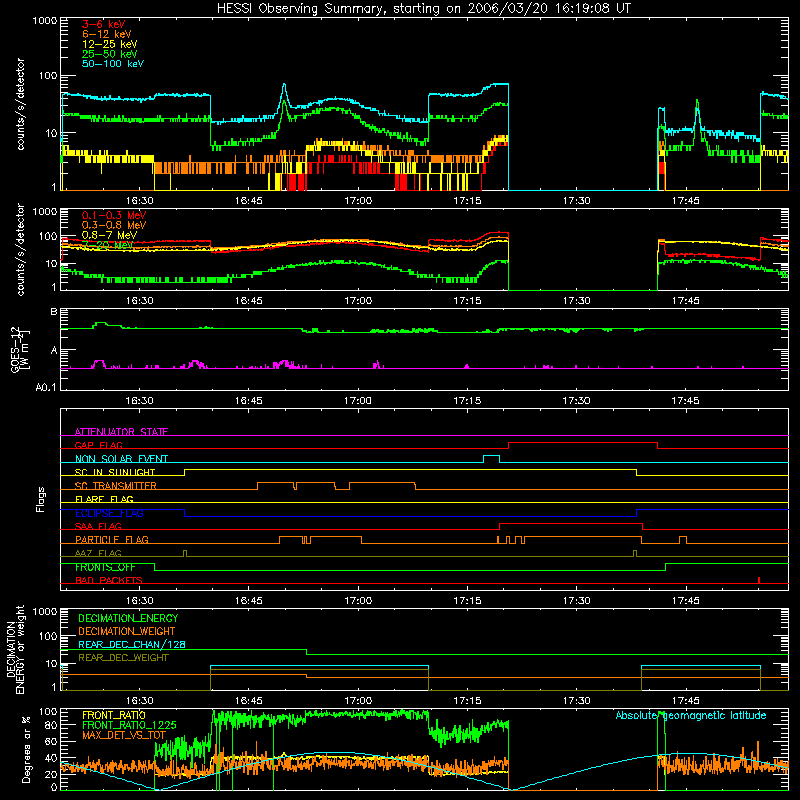Click the 12-25 keV legend entry
The height and width of the screenshot is (800, 800).
(110, 44)
